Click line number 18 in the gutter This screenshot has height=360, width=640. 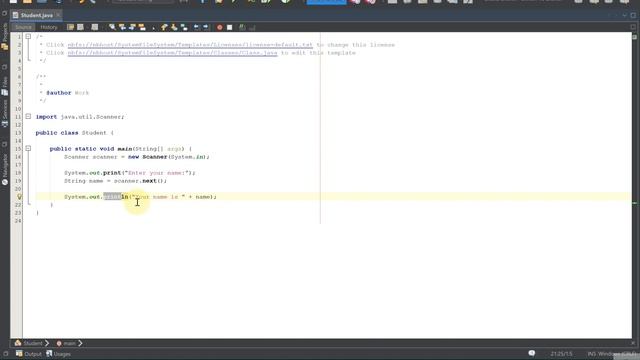click(x=18, y=173)
